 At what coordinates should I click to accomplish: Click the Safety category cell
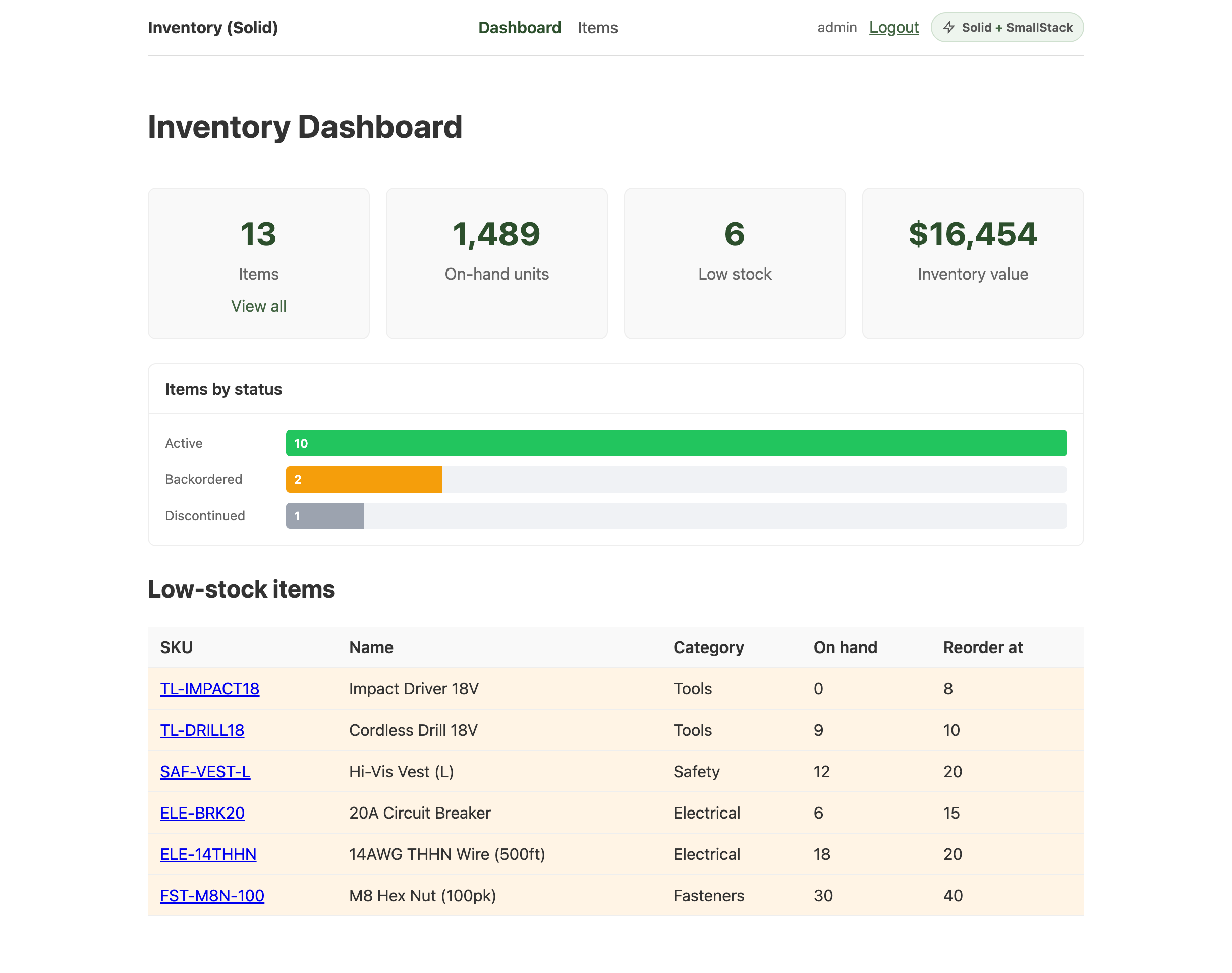click(x=697, y=771)
